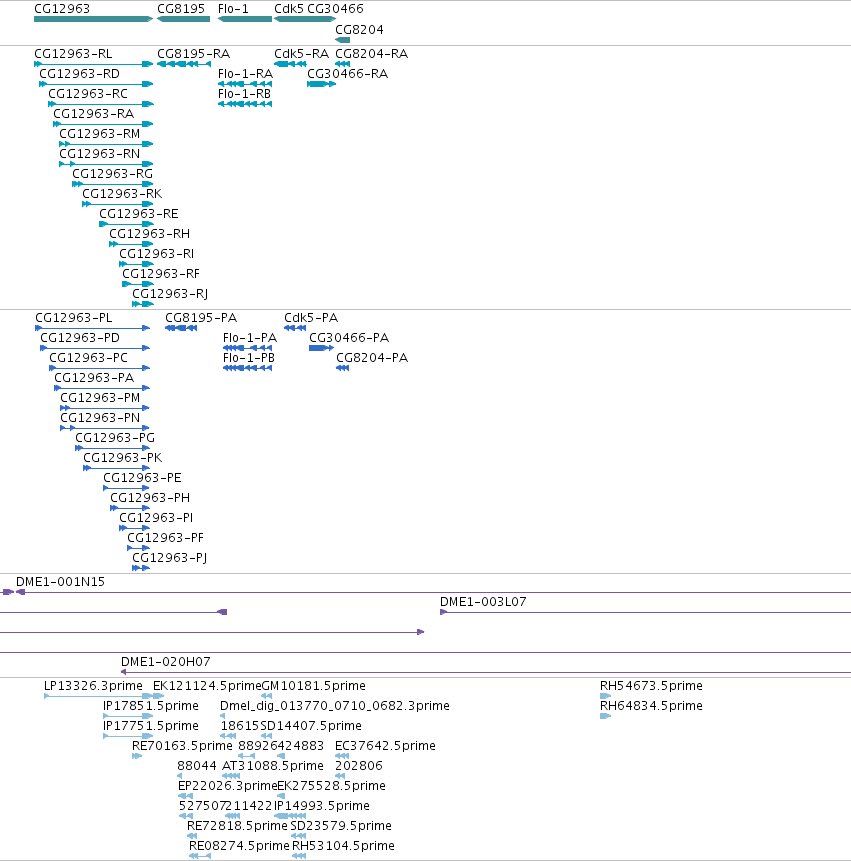The image size is (851, 861).
Task: Select the CG12963-PM protein label
Action: (100, 398)
